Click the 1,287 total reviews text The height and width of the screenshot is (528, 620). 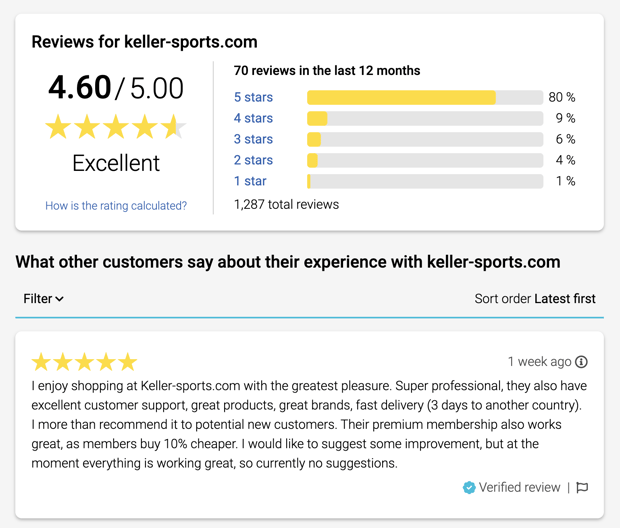286,204
